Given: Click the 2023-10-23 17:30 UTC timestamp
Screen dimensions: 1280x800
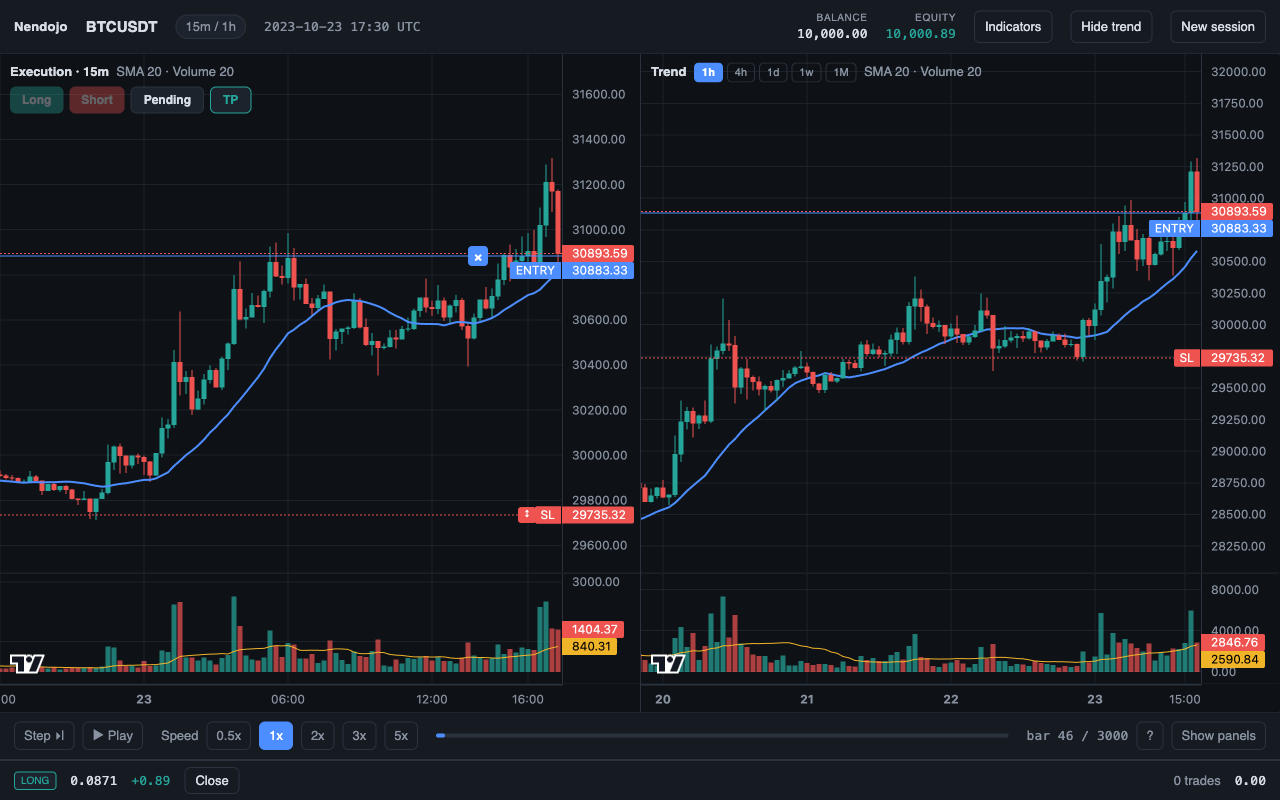Looking at the screenshot, I should tap(342, 27).
